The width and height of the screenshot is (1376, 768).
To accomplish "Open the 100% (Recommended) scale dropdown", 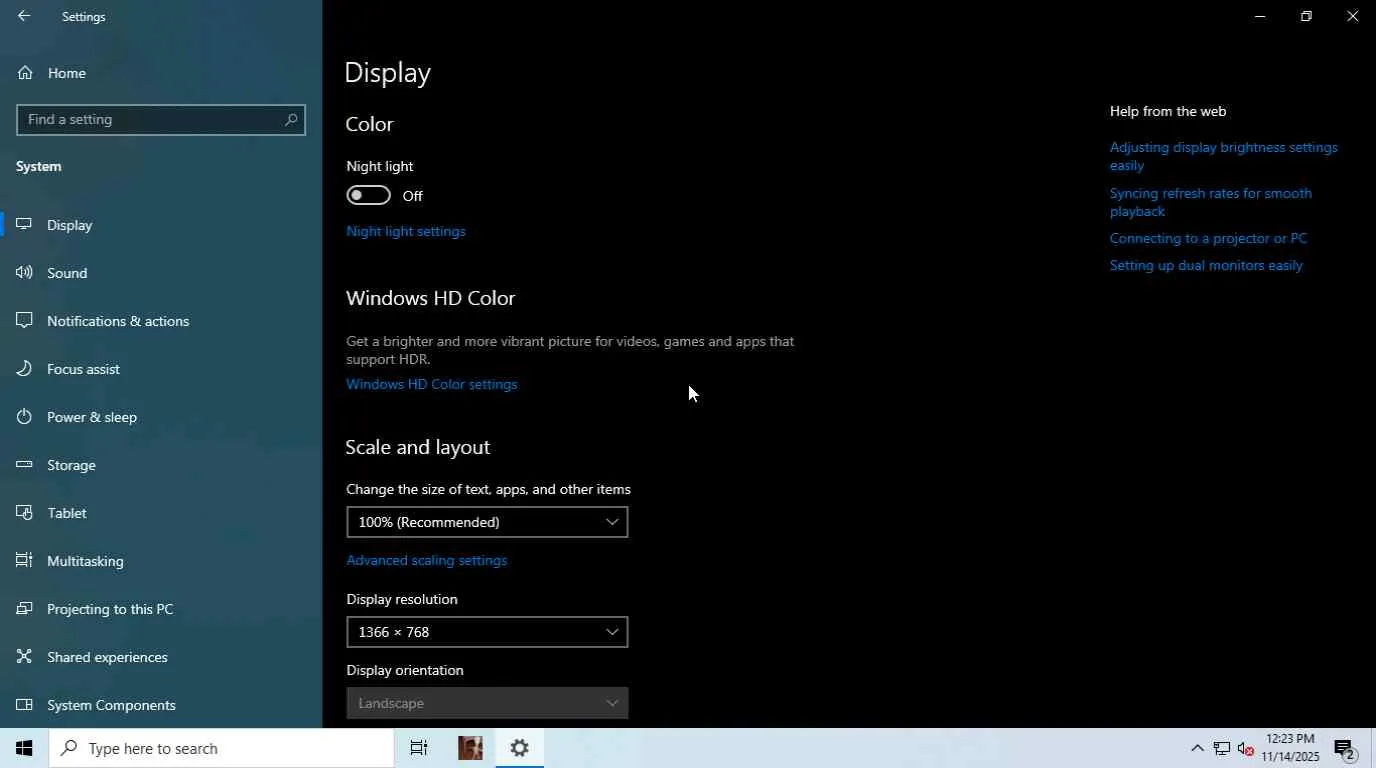I will click(487, 522).
